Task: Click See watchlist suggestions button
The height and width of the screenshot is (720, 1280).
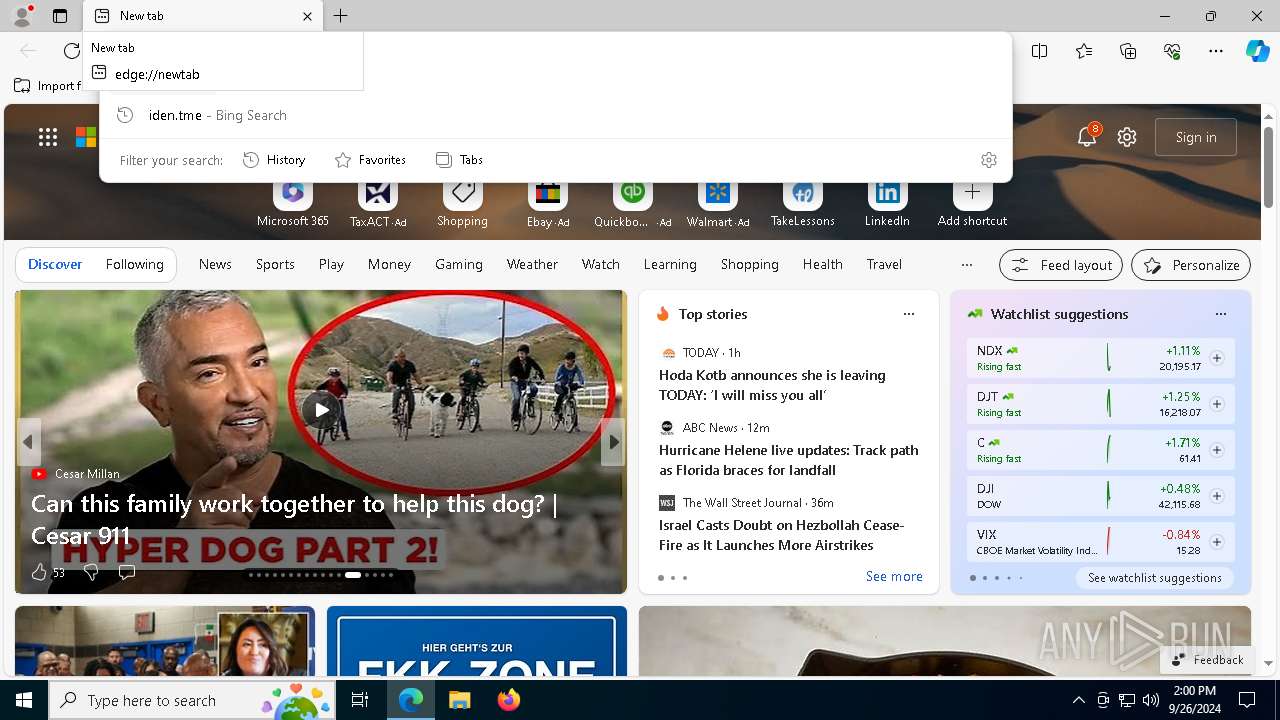Action: point(1155,578)
